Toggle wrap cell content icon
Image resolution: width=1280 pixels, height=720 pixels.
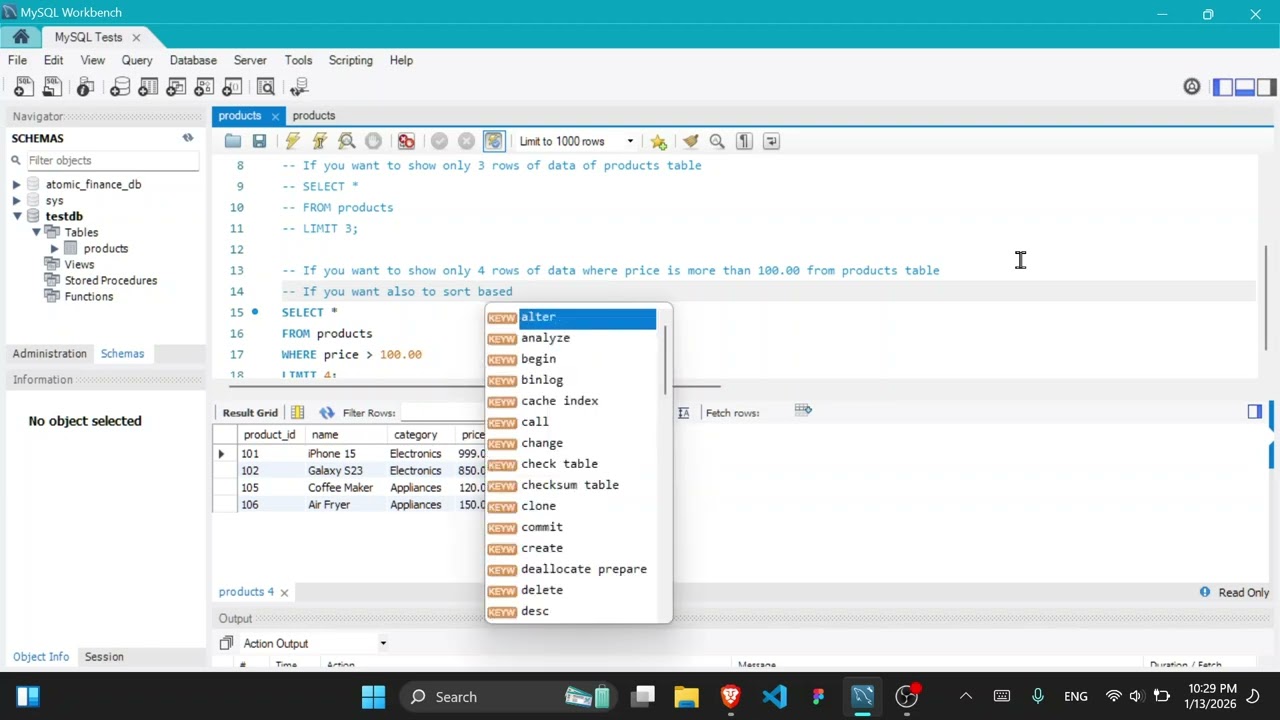pos(684,412)
